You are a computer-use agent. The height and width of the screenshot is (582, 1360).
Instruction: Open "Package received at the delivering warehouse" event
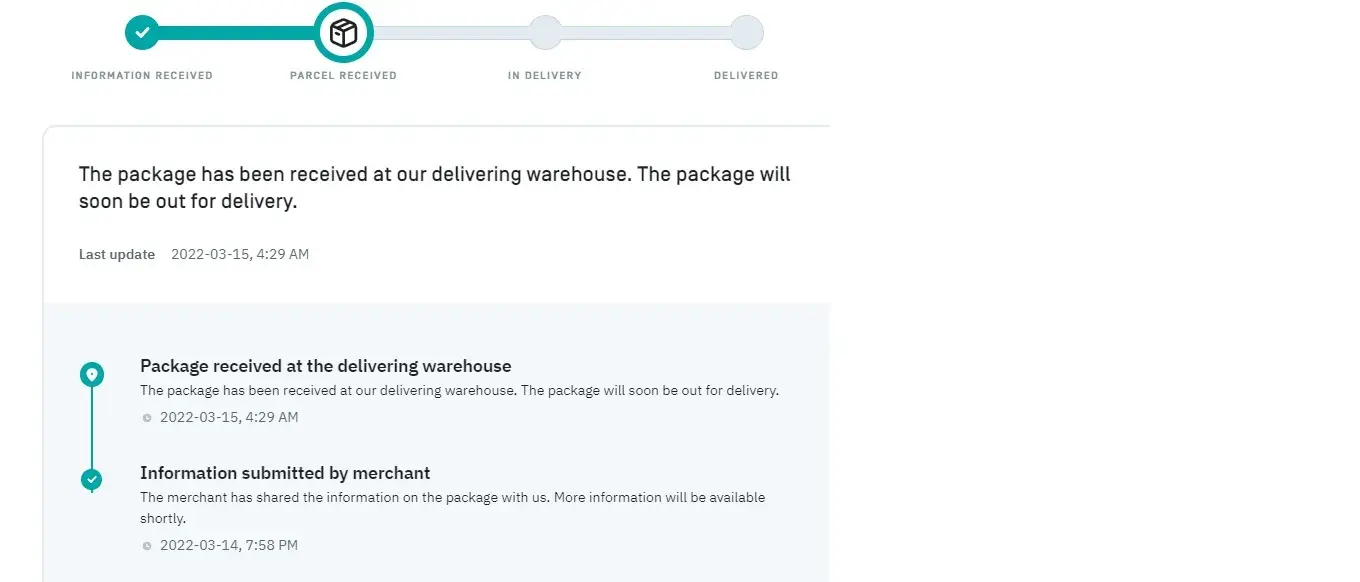point(325,366)
